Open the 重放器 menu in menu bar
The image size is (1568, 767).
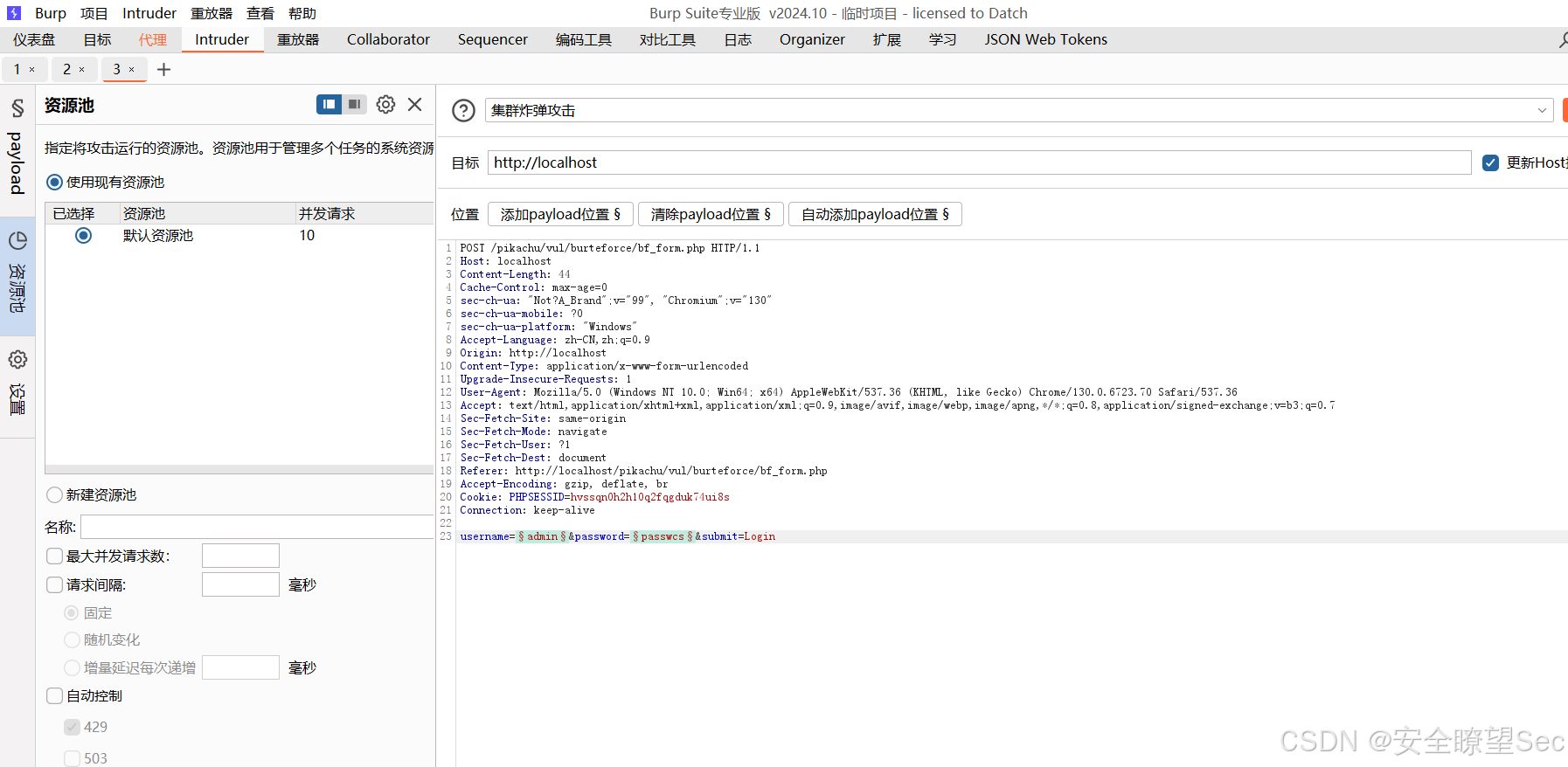coord(212,13)
